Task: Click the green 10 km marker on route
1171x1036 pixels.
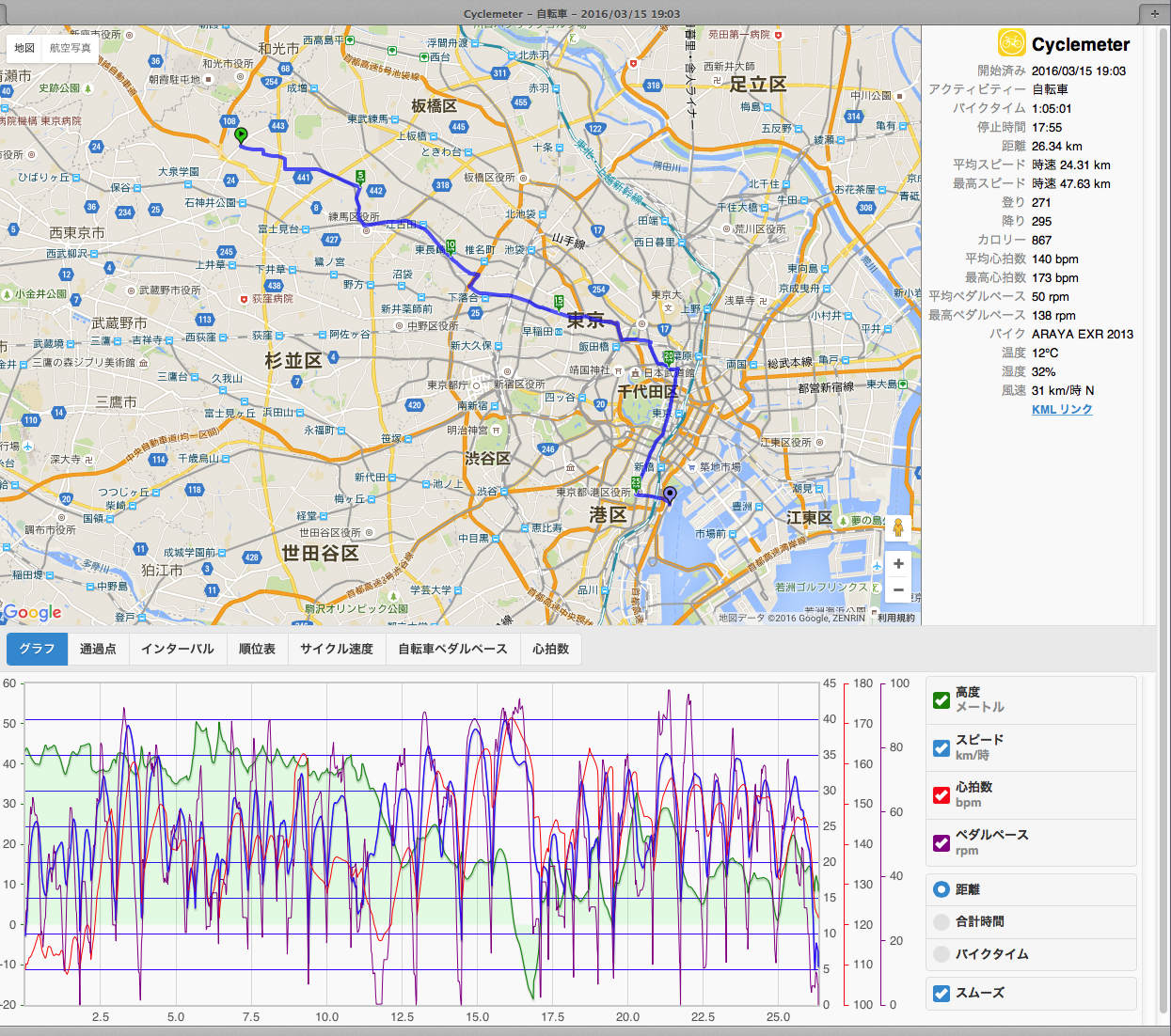Action: 451,247
